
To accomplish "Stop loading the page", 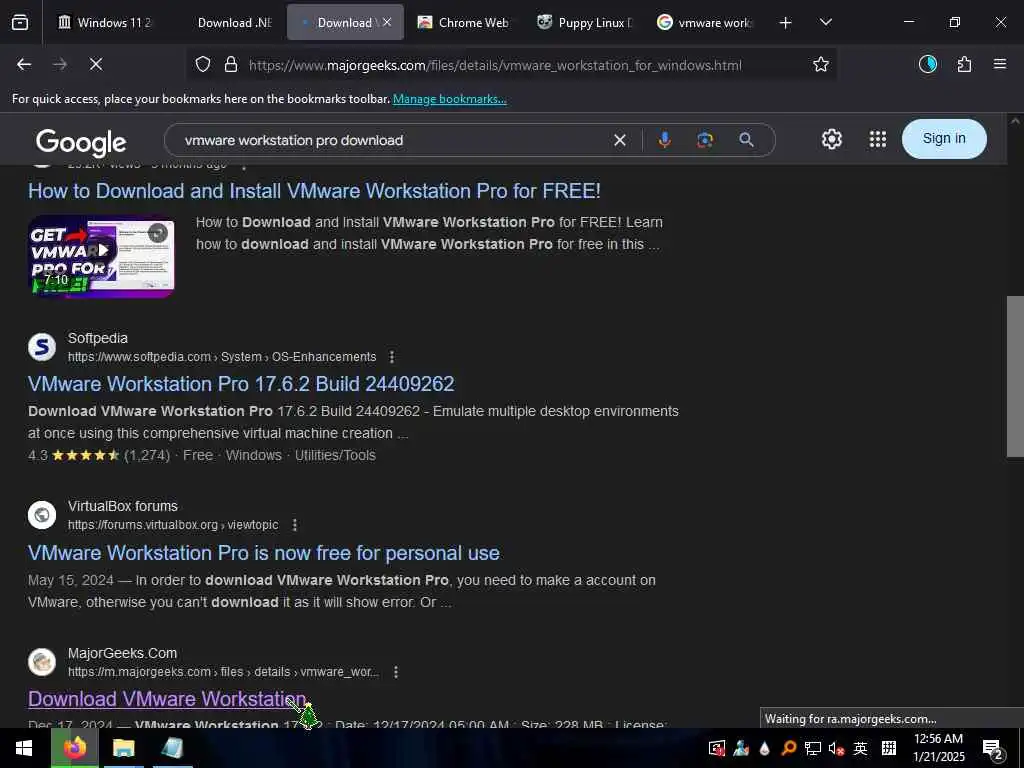I will coord(96,64).
